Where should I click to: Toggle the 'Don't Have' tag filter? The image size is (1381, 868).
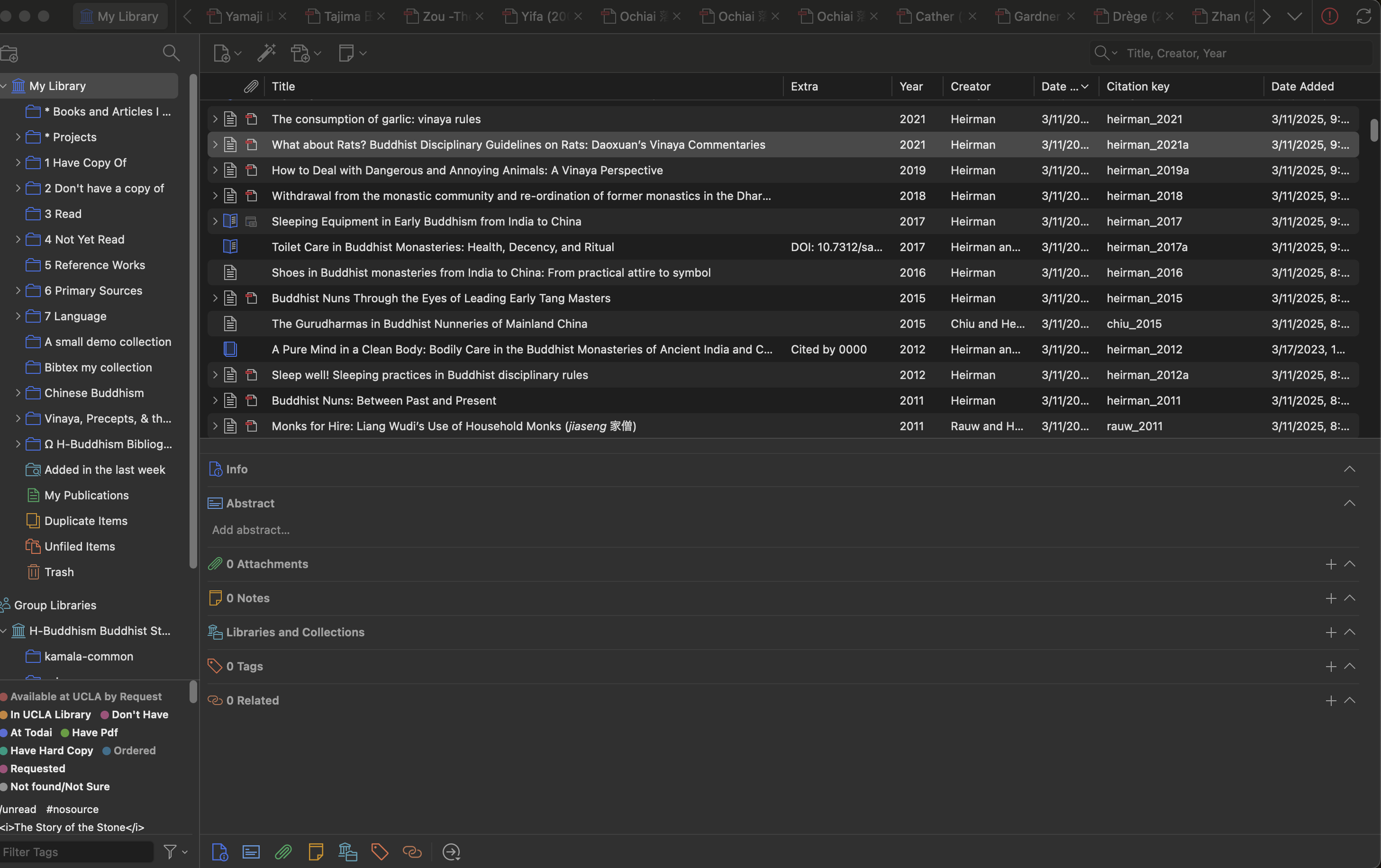[140, 714]
